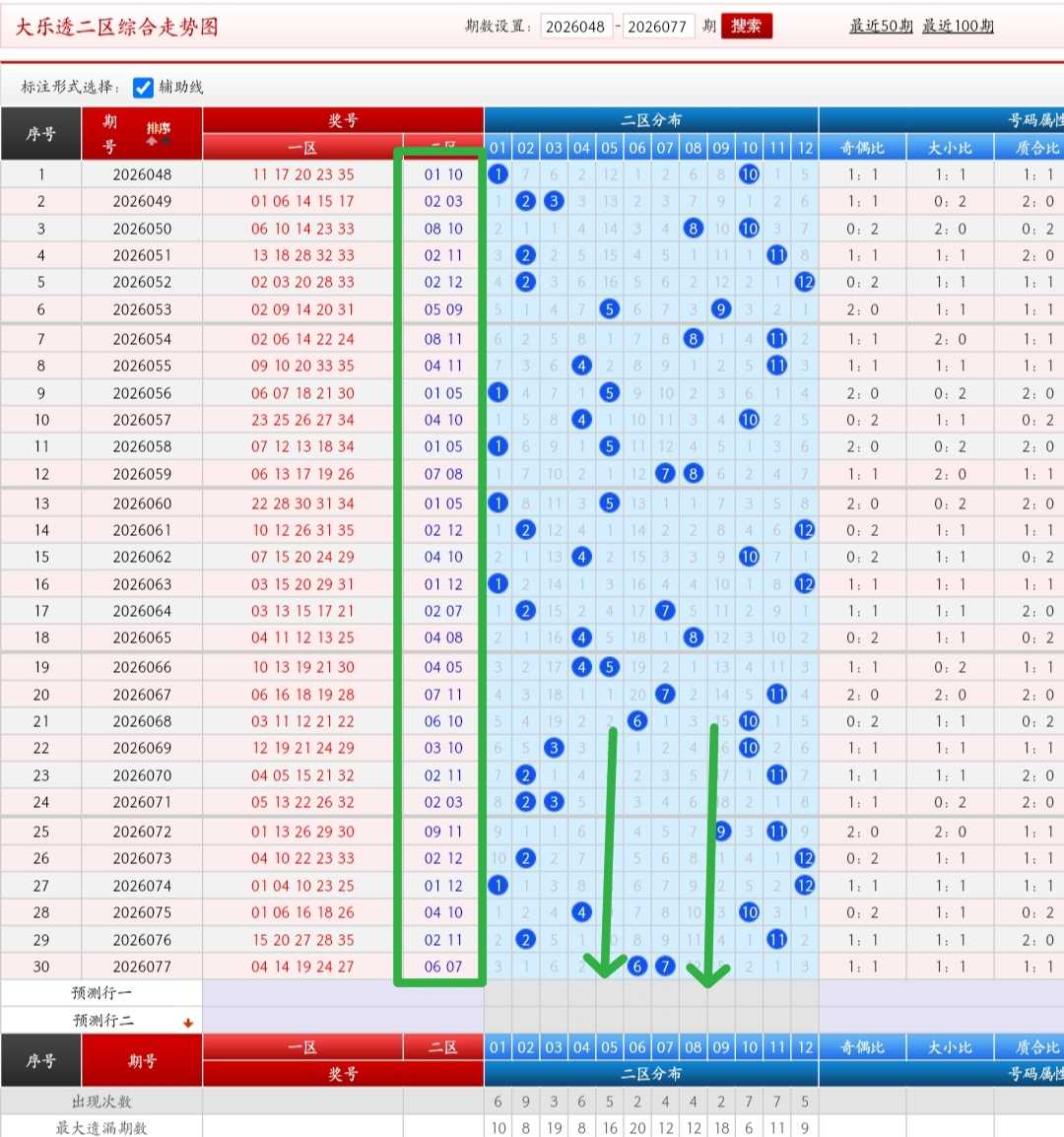
Task: Click blue ball 1 in row 2026048
Action: click(498, 174)
